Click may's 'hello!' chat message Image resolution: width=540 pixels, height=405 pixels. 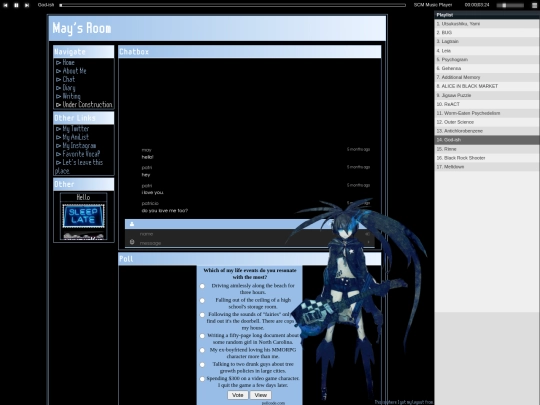tap(147, 157)
